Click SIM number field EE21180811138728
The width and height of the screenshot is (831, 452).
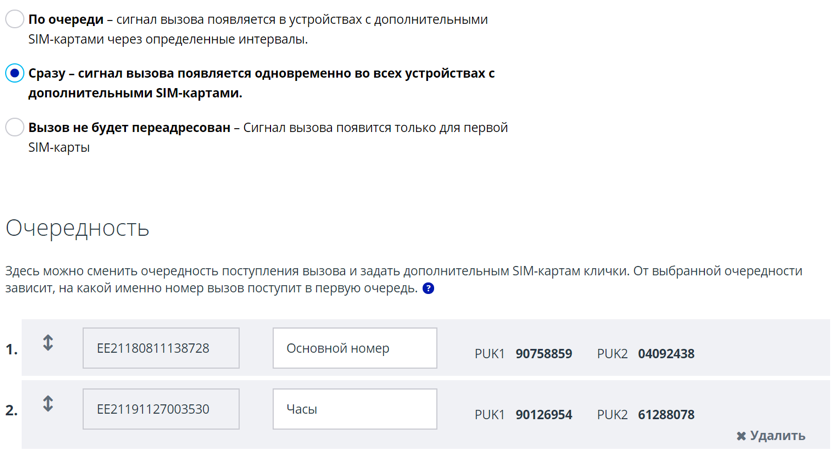click(x=161, y=348)
